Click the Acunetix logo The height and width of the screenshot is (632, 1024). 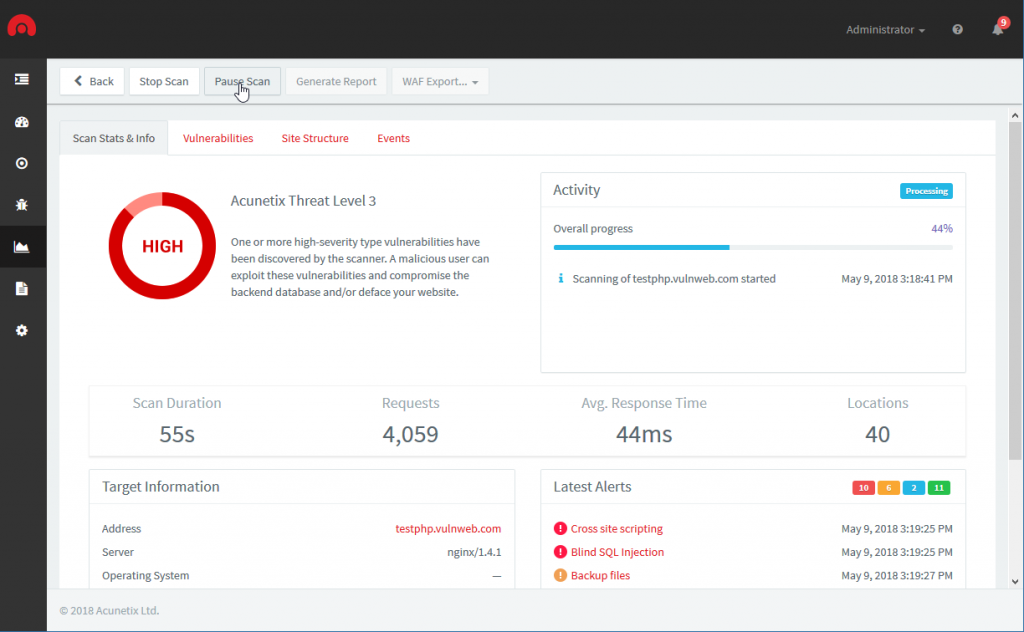22,26
